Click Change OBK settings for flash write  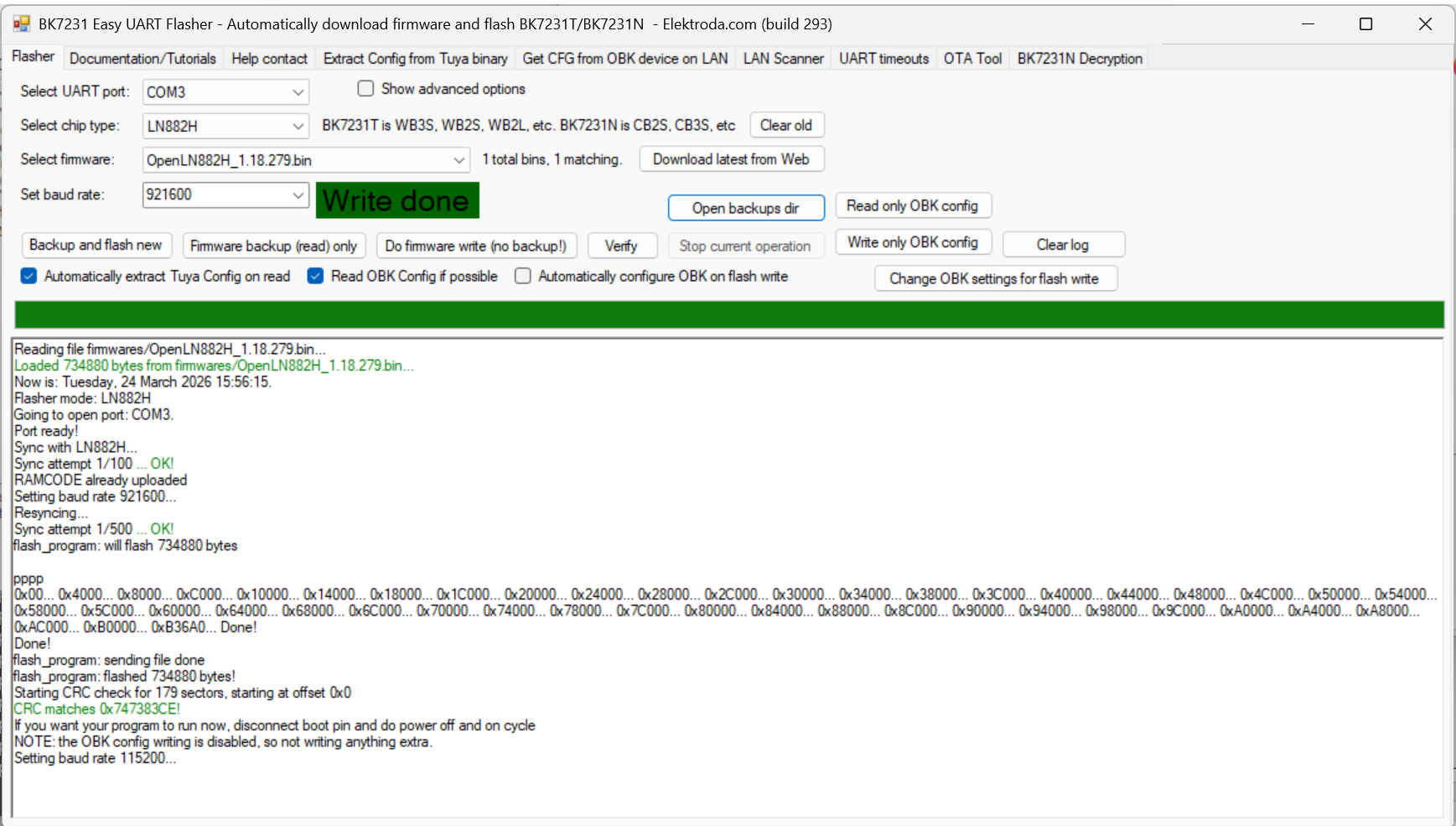995,278
